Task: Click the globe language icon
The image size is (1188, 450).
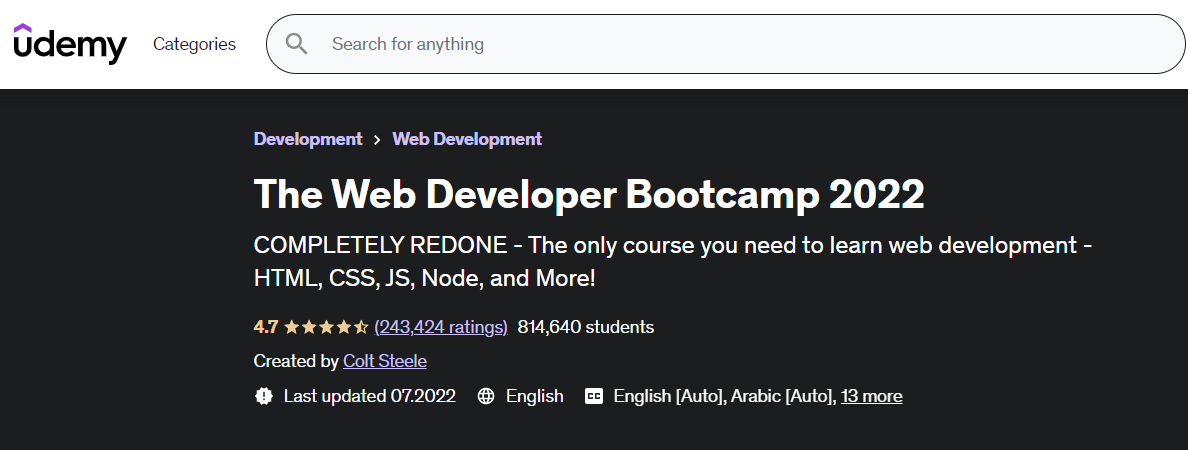Action: (486, 395)
